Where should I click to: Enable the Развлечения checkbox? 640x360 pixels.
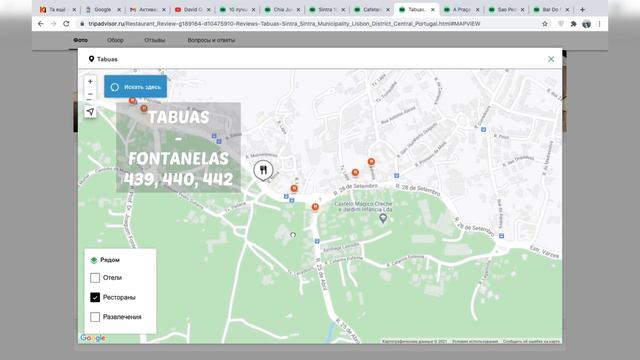[x=95, y=317]
